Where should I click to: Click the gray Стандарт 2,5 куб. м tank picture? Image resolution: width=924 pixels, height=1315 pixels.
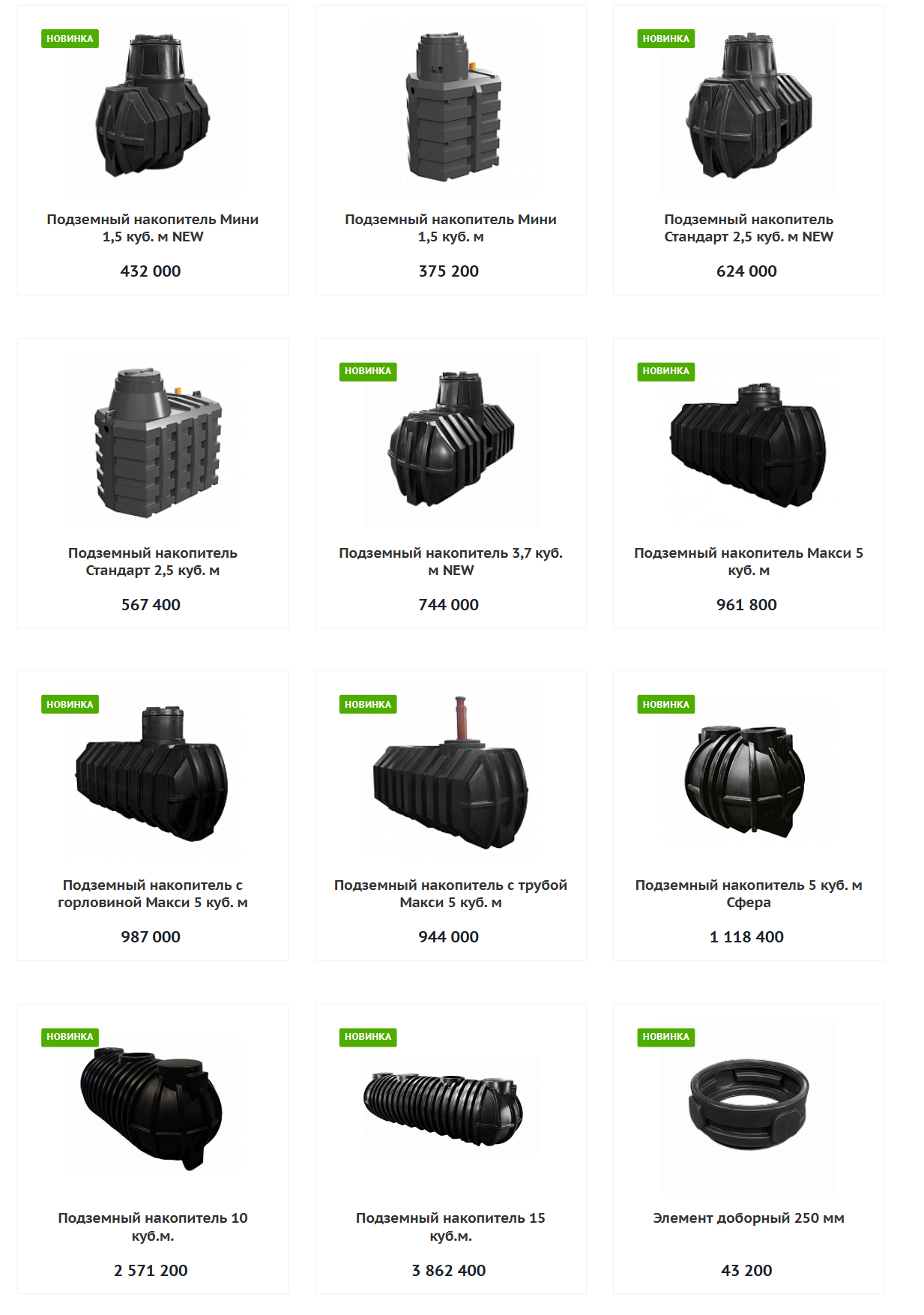pos(153,439)
